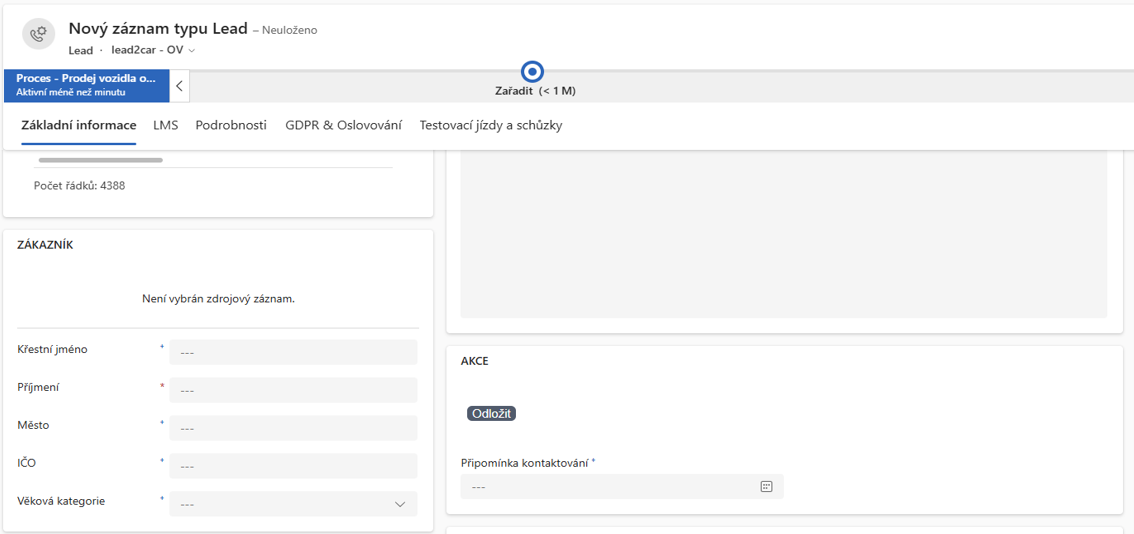Screen dimensions: 1134x534
Task: Open the lead2car - OV form selector
Action: coord(153,50)
